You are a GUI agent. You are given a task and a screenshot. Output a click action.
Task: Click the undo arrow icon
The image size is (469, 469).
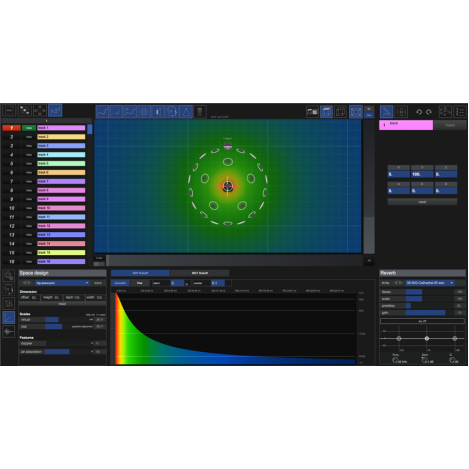(x=419, y=112)
